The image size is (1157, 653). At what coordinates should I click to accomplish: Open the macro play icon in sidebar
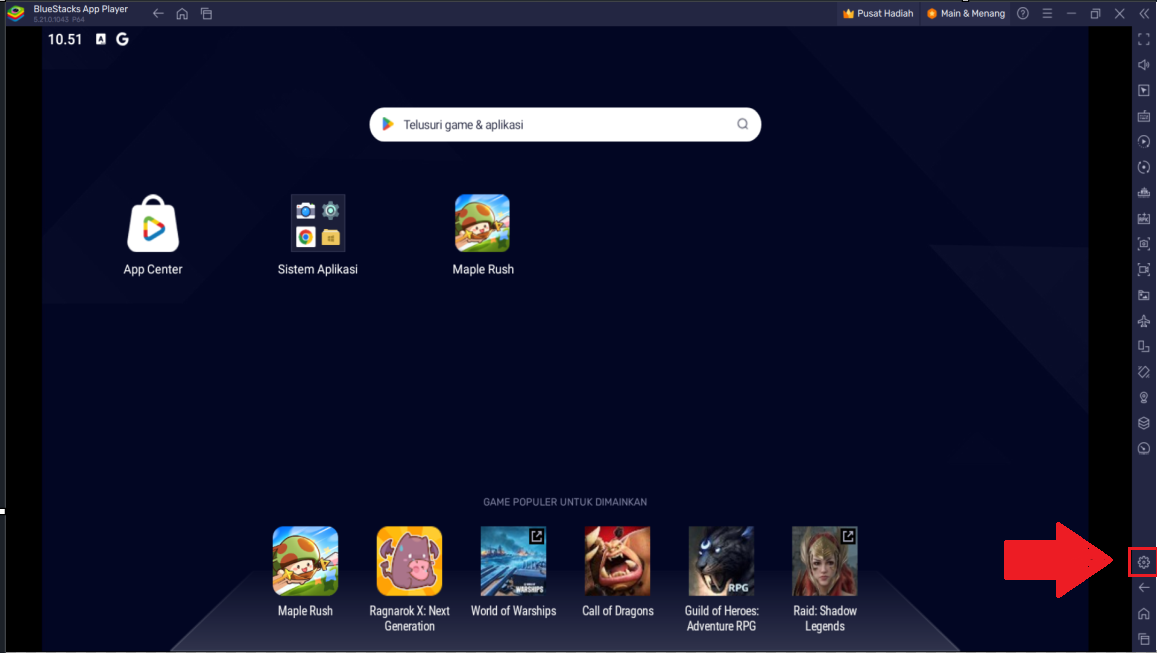click(1143, 142)
